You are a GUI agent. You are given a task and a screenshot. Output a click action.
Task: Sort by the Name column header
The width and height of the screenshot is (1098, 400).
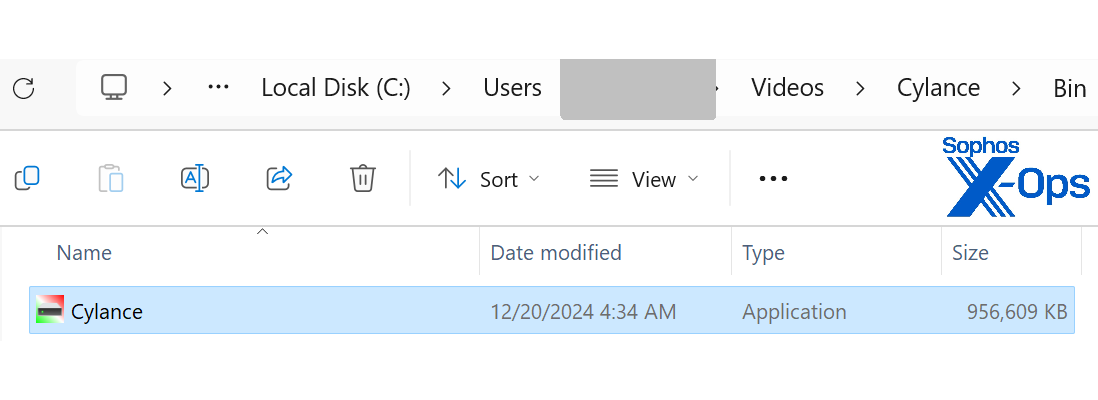tap(84, 253)
